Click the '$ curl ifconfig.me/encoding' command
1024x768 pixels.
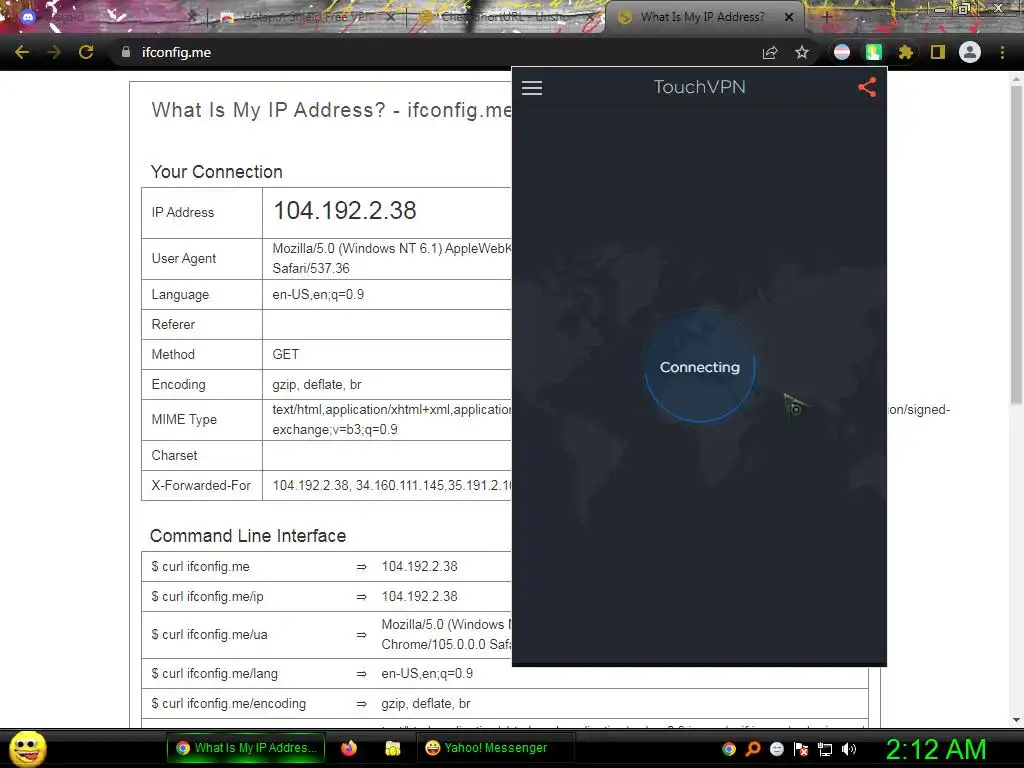(229, 704)
